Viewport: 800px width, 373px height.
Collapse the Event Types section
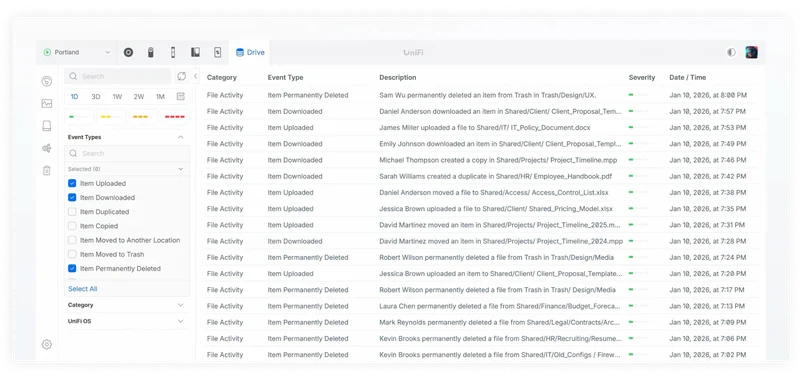tap(180, 137)
